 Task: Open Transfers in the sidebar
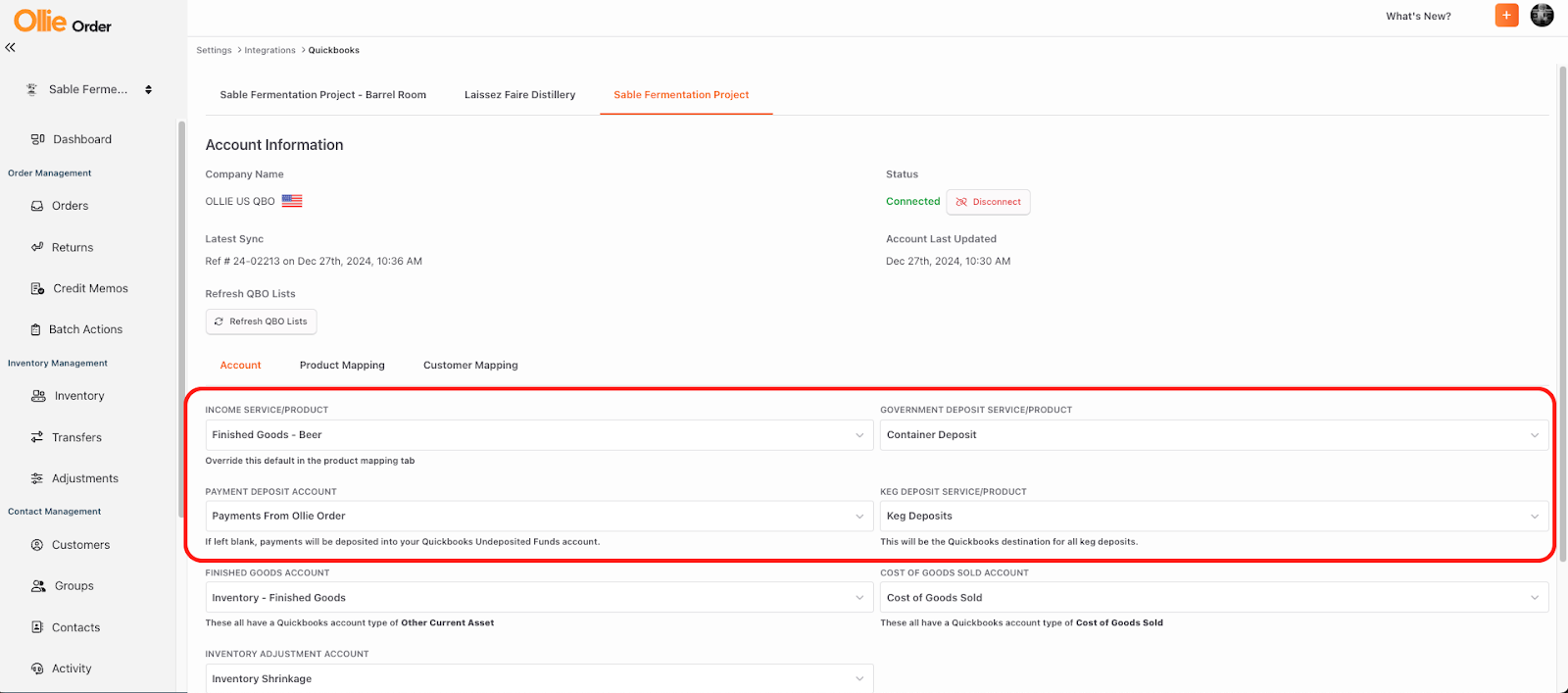[x=76, y=437]
